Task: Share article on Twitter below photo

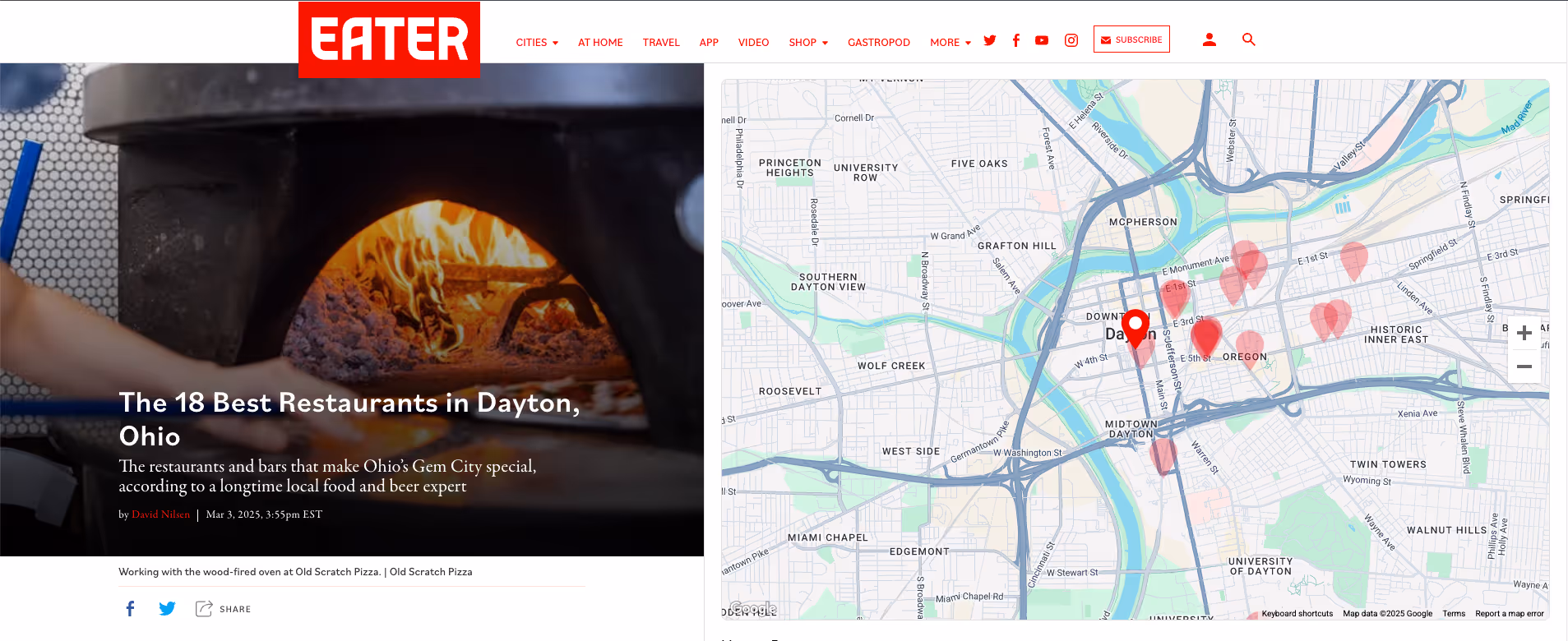Action: point(167,609)
